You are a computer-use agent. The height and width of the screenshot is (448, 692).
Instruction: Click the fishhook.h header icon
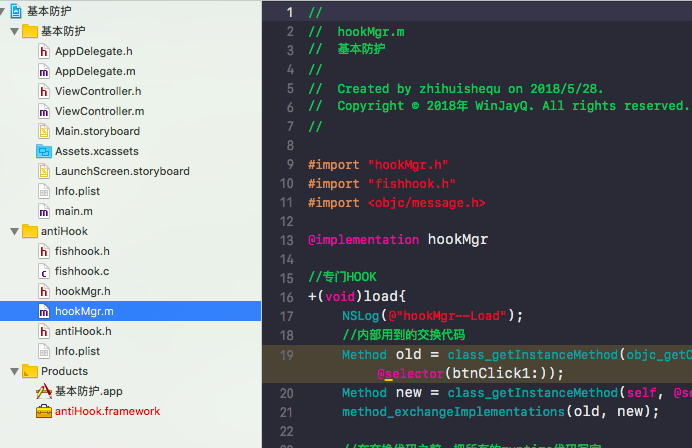44,252
